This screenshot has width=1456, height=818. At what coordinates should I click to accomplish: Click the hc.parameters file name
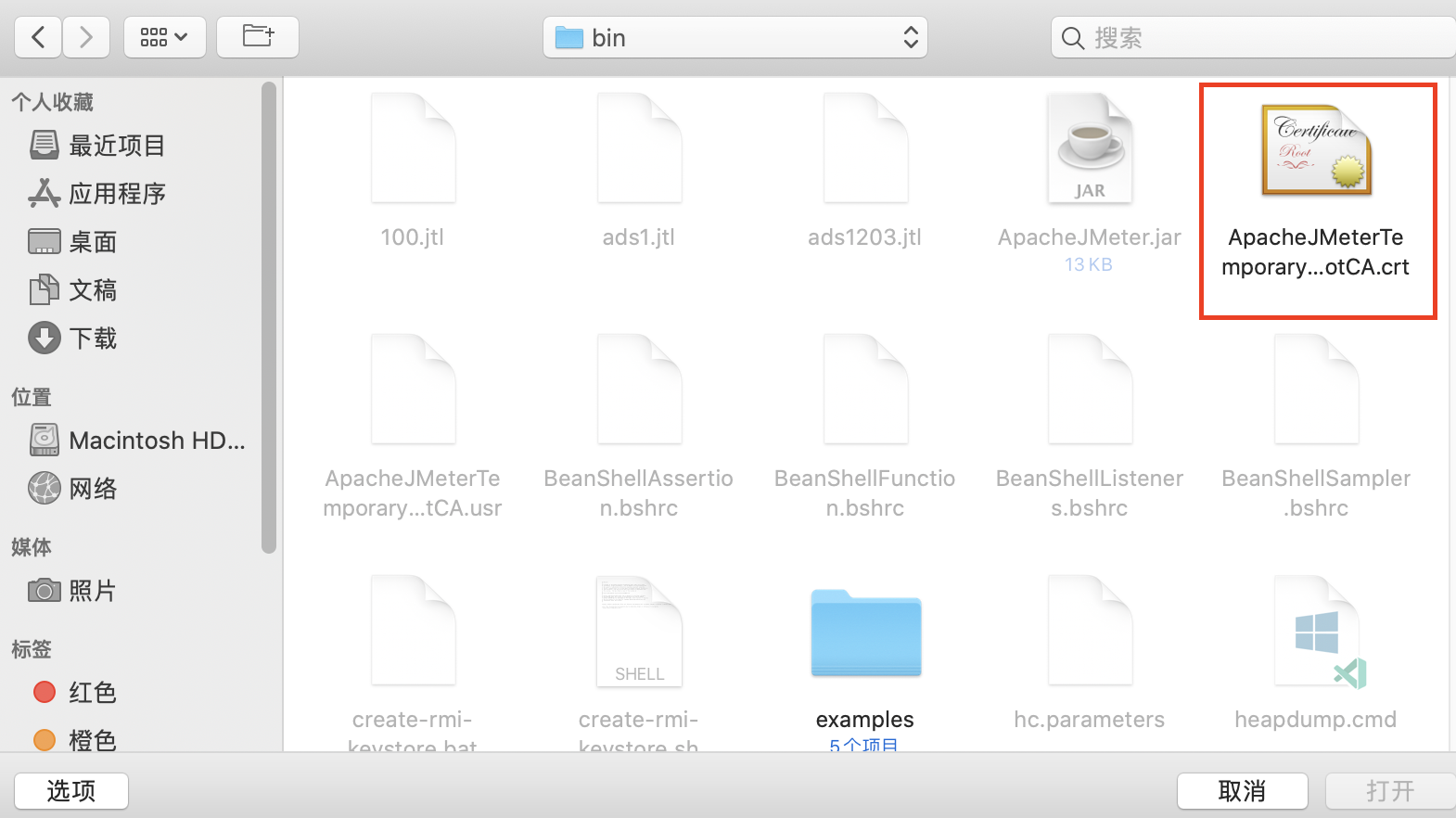(x=1090, y=720)
